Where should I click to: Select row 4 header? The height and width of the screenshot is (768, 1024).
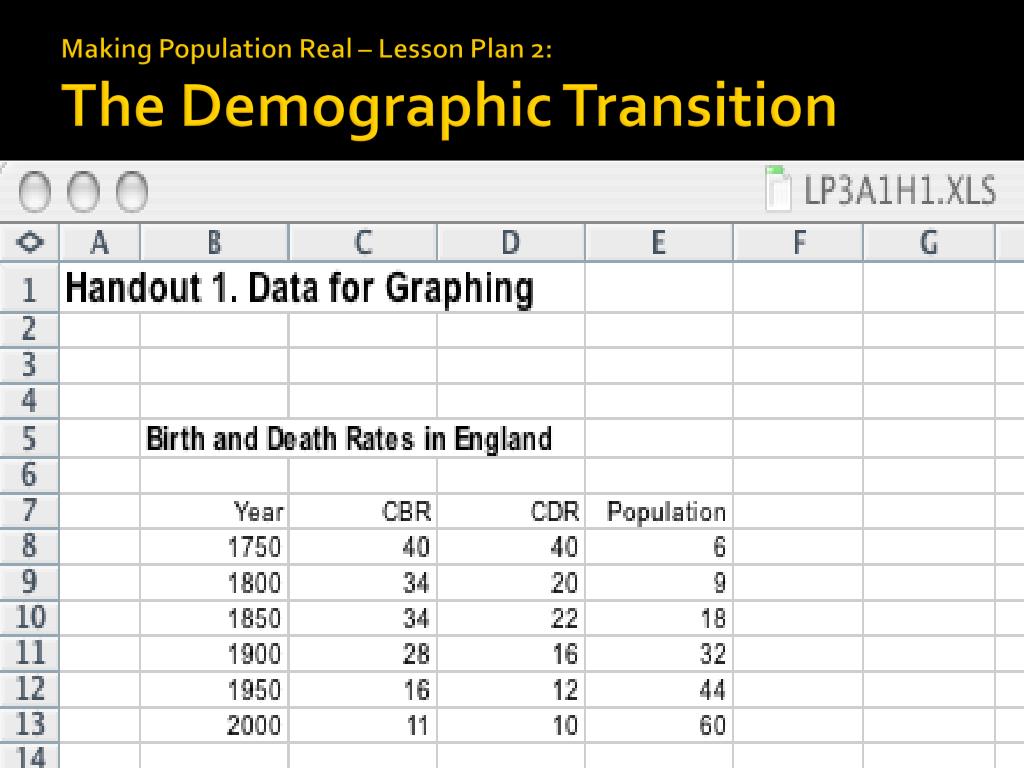(x=29, y=401)
